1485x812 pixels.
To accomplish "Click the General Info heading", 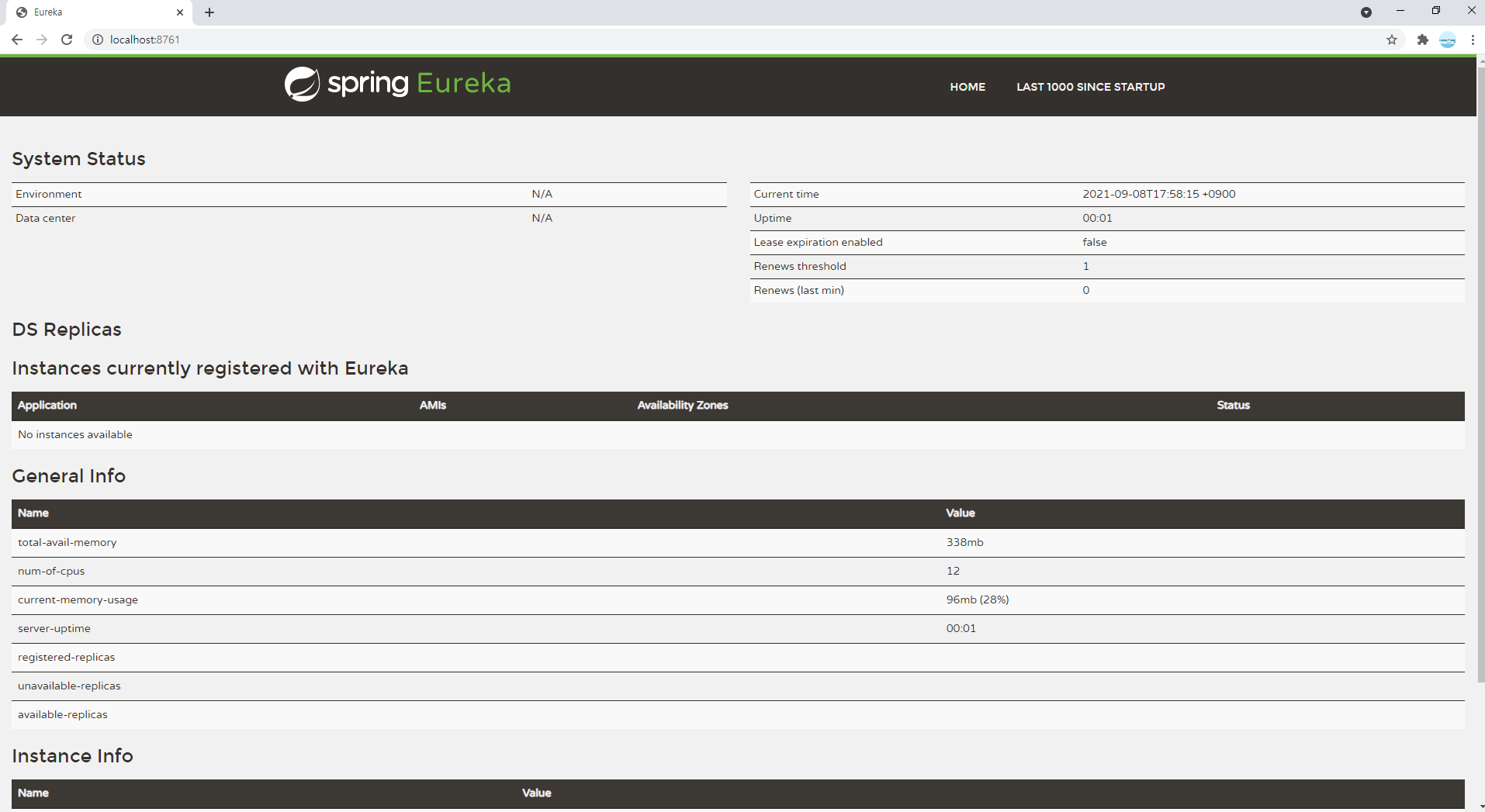I will pos(68,476).
